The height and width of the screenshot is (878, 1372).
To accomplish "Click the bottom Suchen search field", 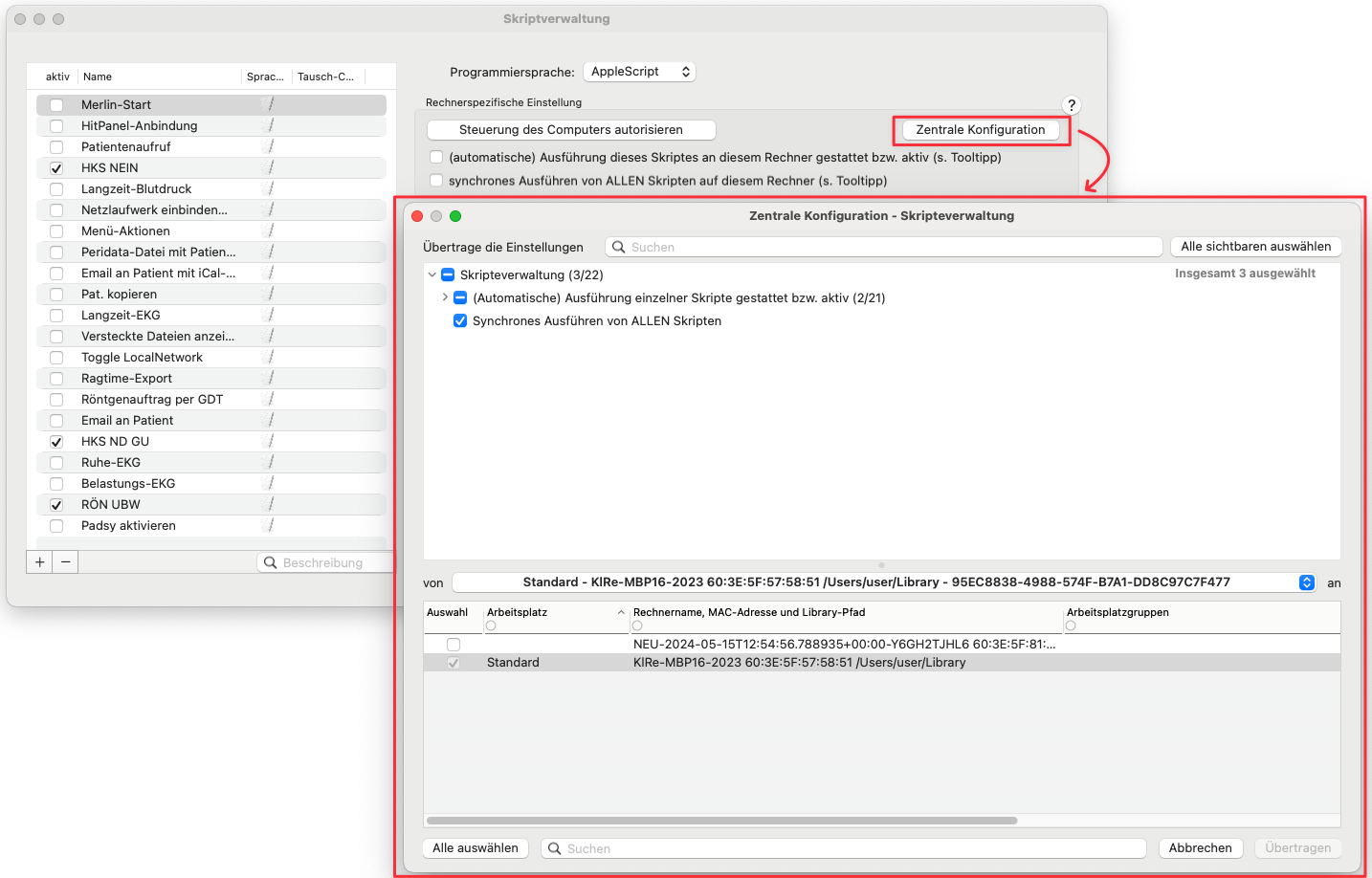I will (x=844, y=848).
